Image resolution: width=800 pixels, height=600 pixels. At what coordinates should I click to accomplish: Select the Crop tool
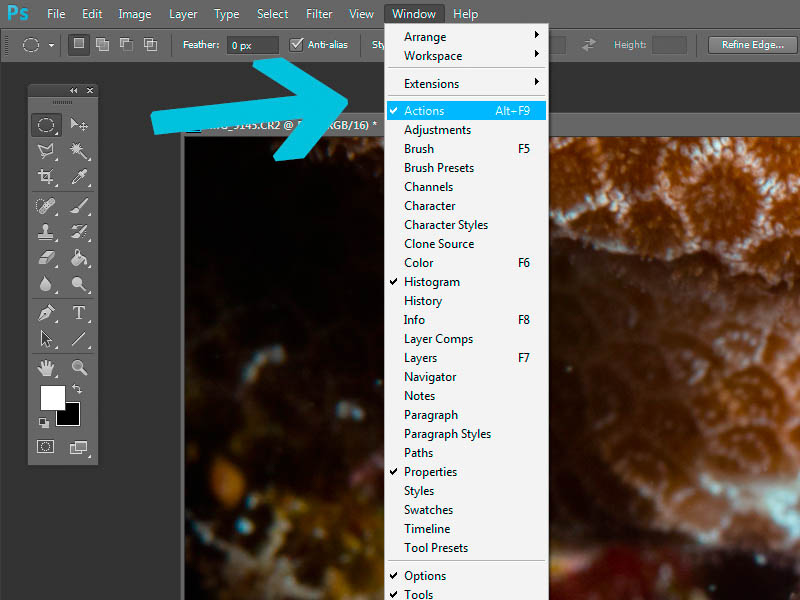coord(46,177)
